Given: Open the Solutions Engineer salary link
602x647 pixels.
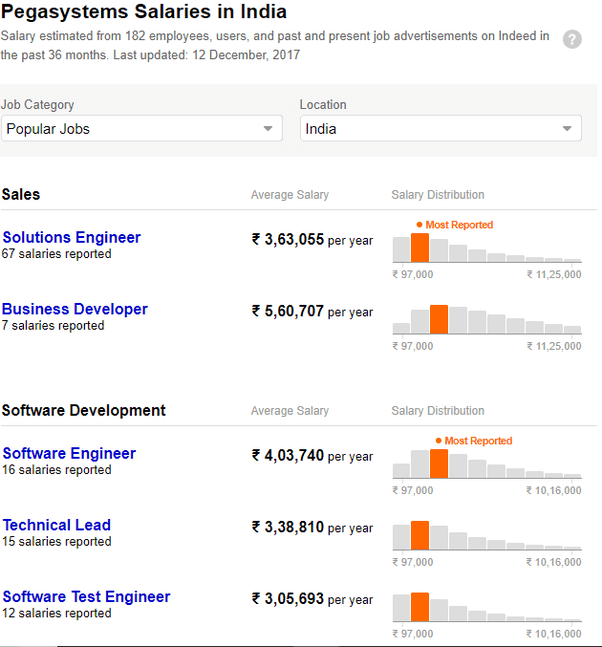Looking at the screenshot, I should 71,237.
